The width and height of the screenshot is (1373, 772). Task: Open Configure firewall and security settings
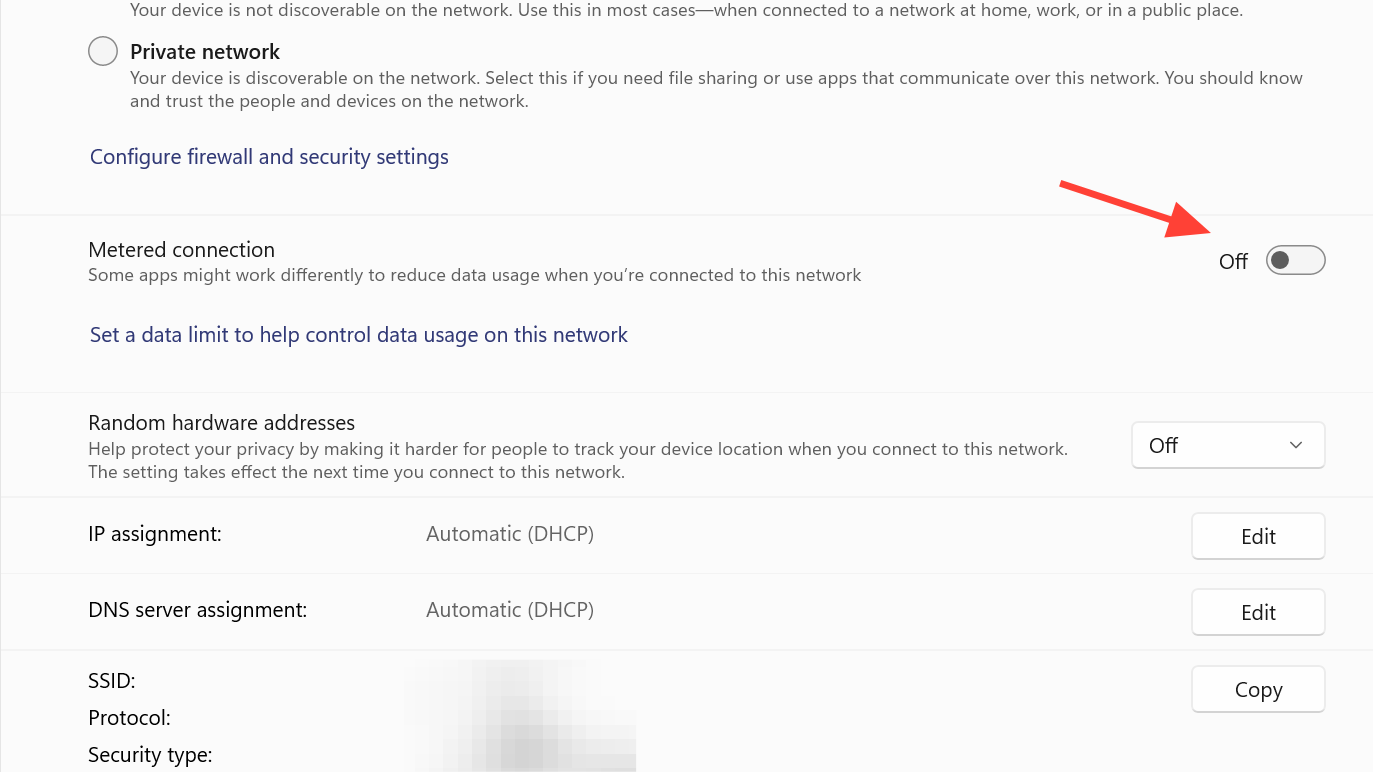269,157
